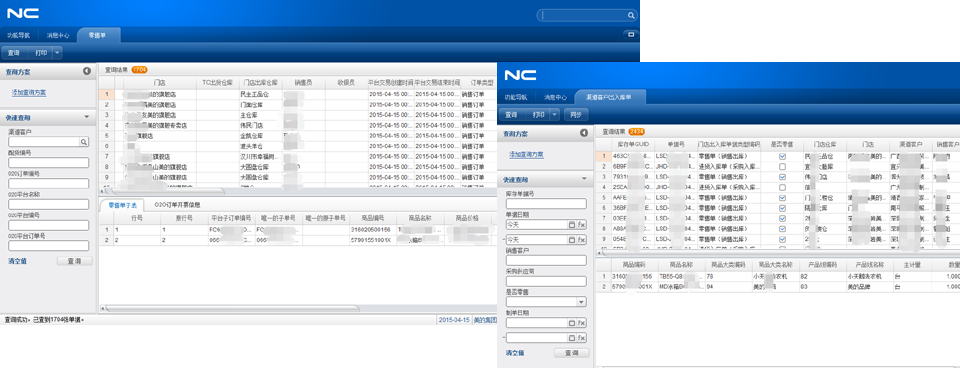Switch to 消息中心 tab in the 零售单 window
The width and height of the screenshot is (960, 368).
click(x=58, y=36)
